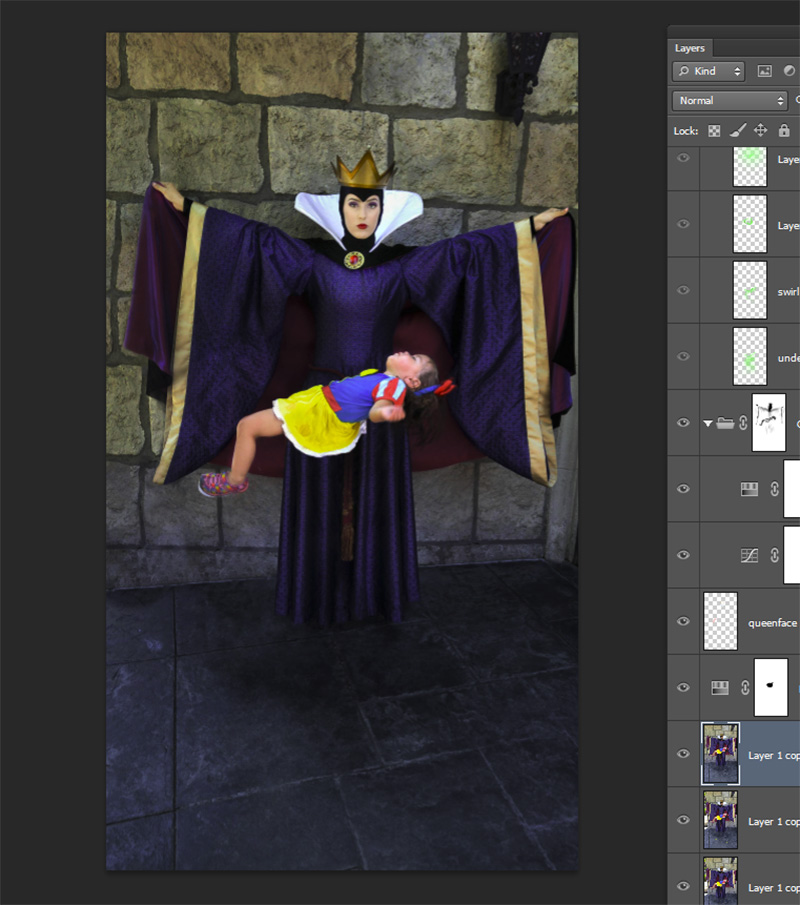The width and height of the screenshot is (800, 905).
Task: Select the layer named queenface
Action: (772, 623)
